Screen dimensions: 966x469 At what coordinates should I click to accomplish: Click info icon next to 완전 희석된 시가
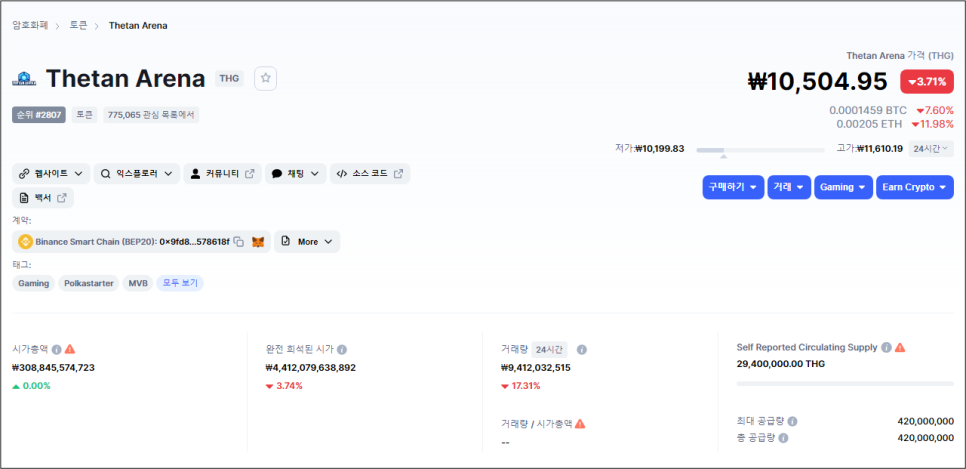pos(342,350)
